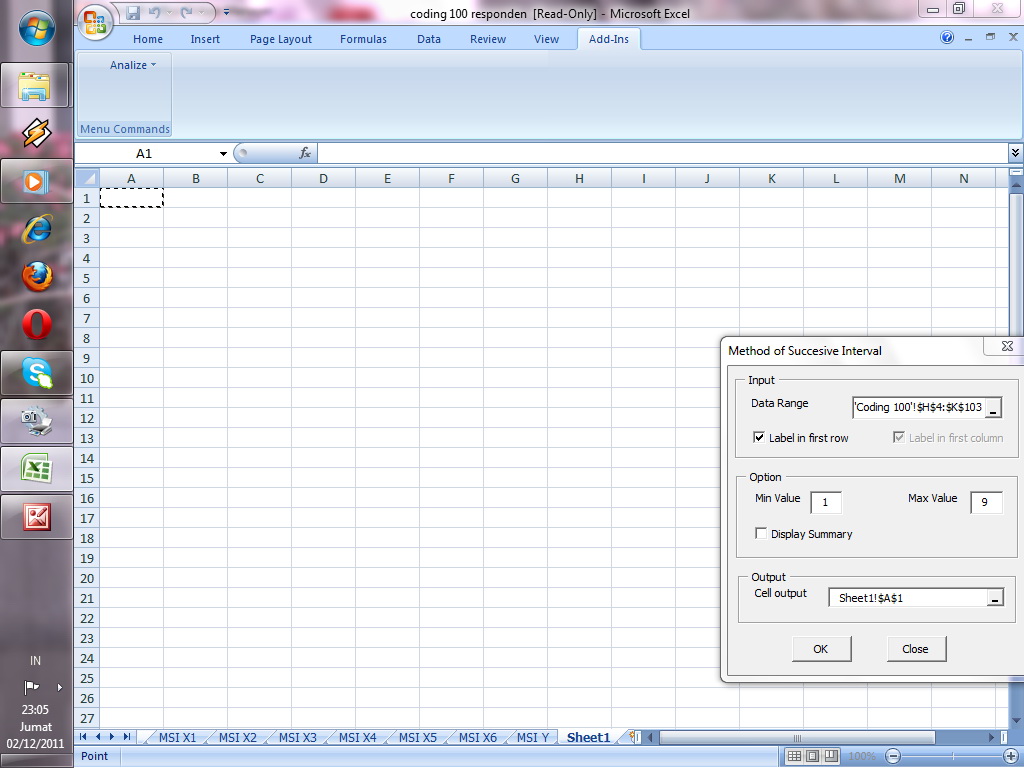Image resolution: width=1024 pixels, height=768 pixels.
Task: Enable Display Summary checkbox
Action: tap(761, 534)
